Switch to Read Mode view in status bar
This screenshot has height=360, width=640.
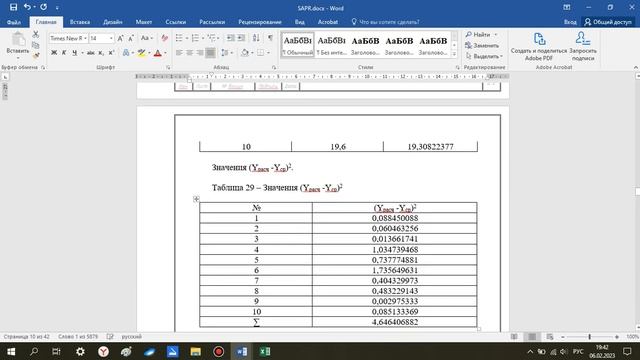coord(514,337)
